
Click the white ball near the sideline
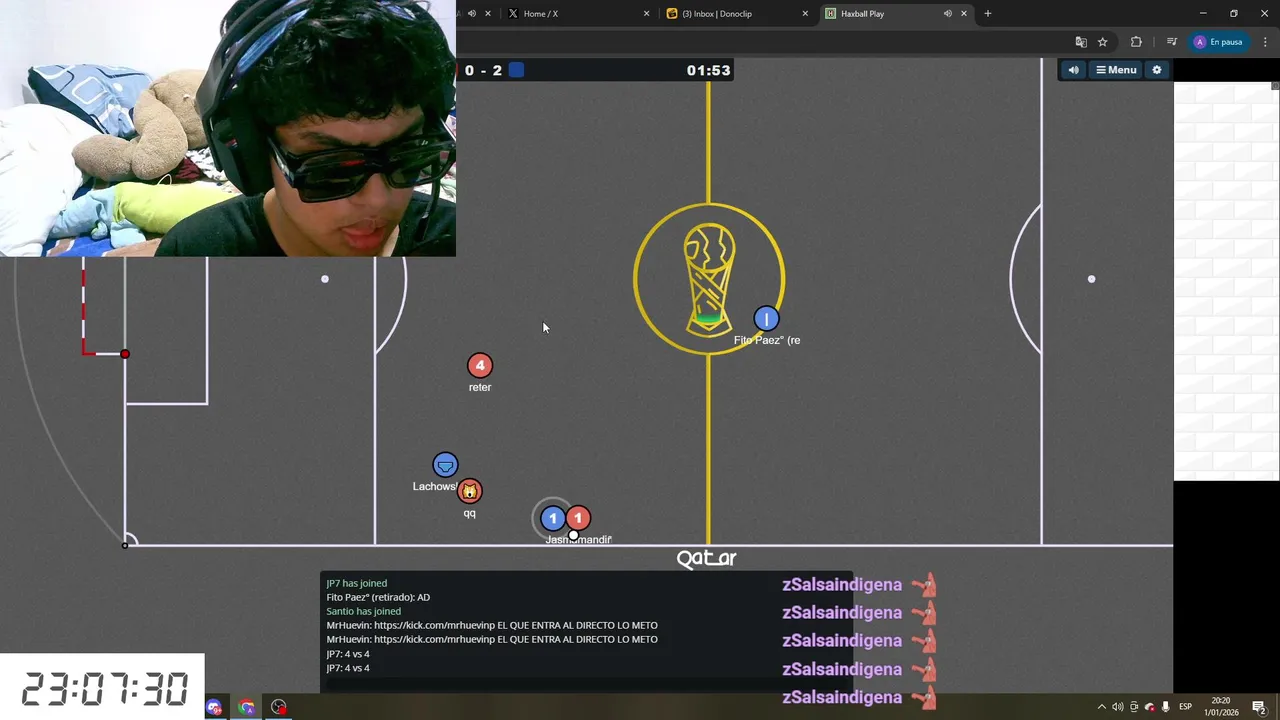(x=573, y=536)
